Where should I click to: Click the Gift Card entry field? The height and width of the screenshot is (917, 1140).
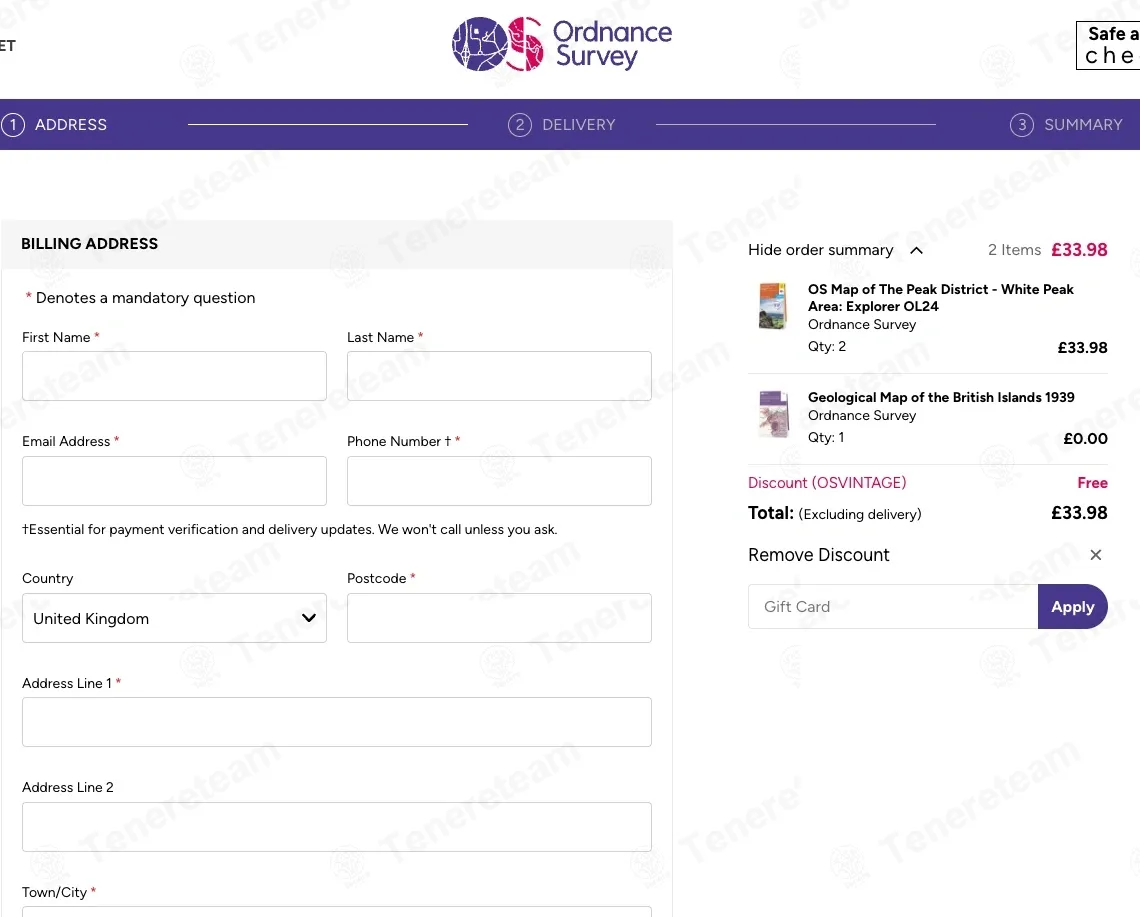tap(892, 607)
